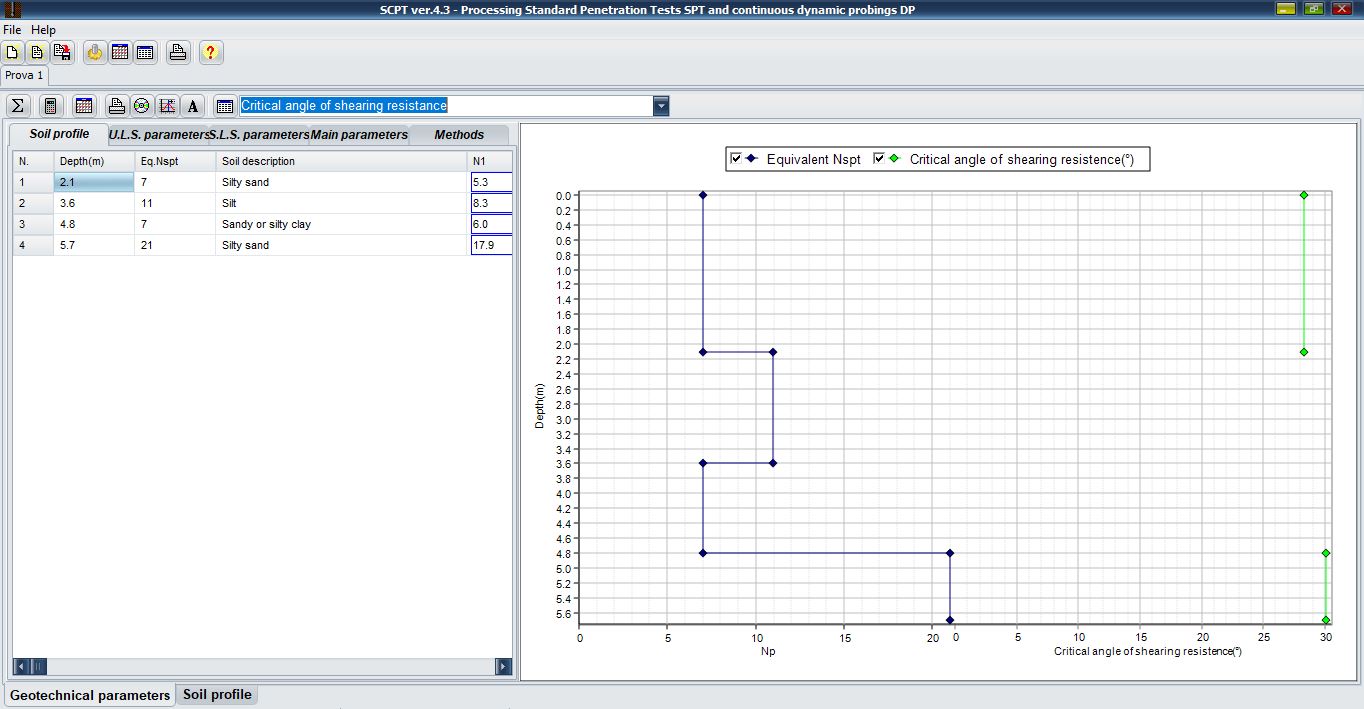Switch to the U.L.S. parameters tab
1364x709 pixels.
click(x=158, y=135)
